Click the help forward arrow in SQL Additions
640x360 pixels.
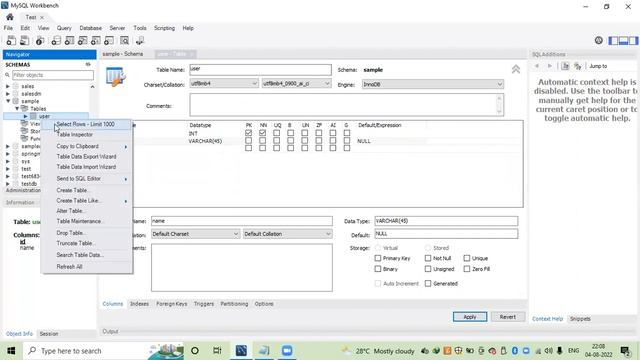[550, 66]
